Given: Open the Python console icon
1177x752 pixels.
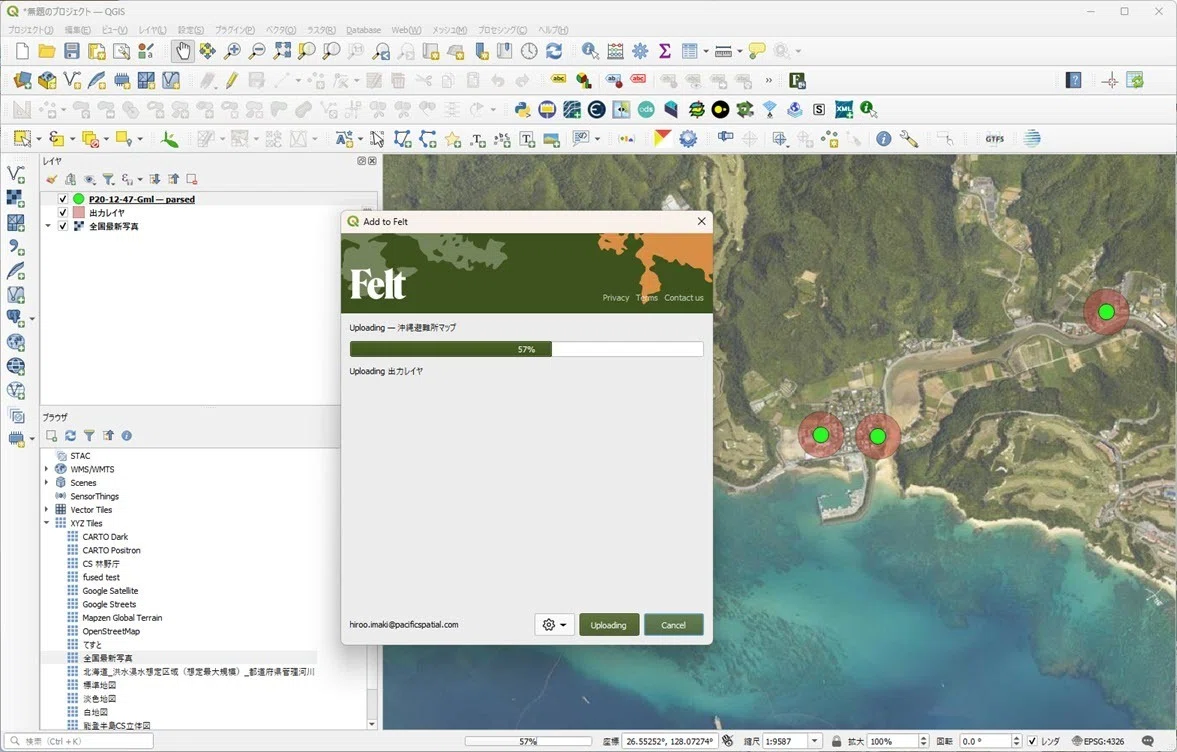Looking at the screenshot, I should pyautogui.click(x=522, y=110).
